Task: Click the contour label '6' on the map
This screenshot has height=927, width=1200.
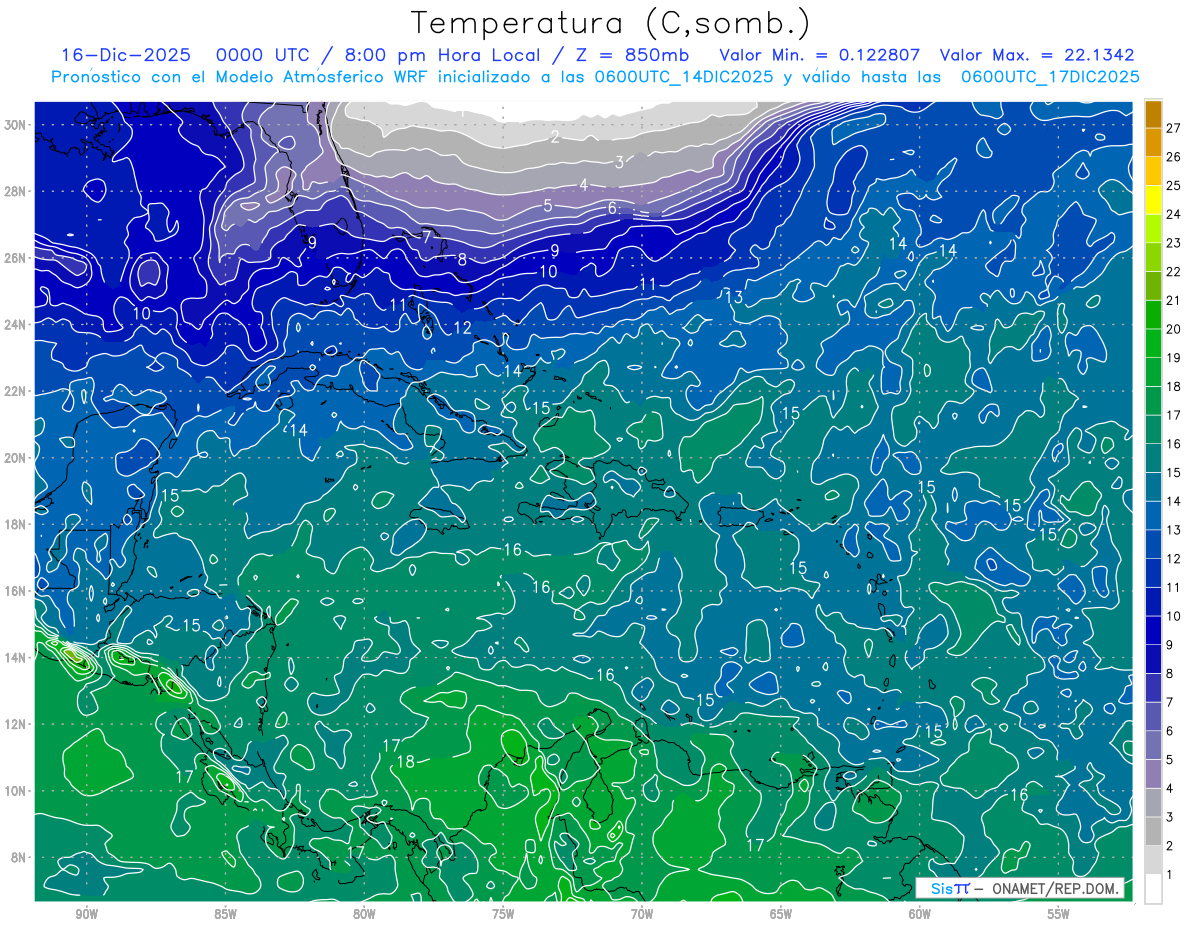Action: click(x=612, y=208)
